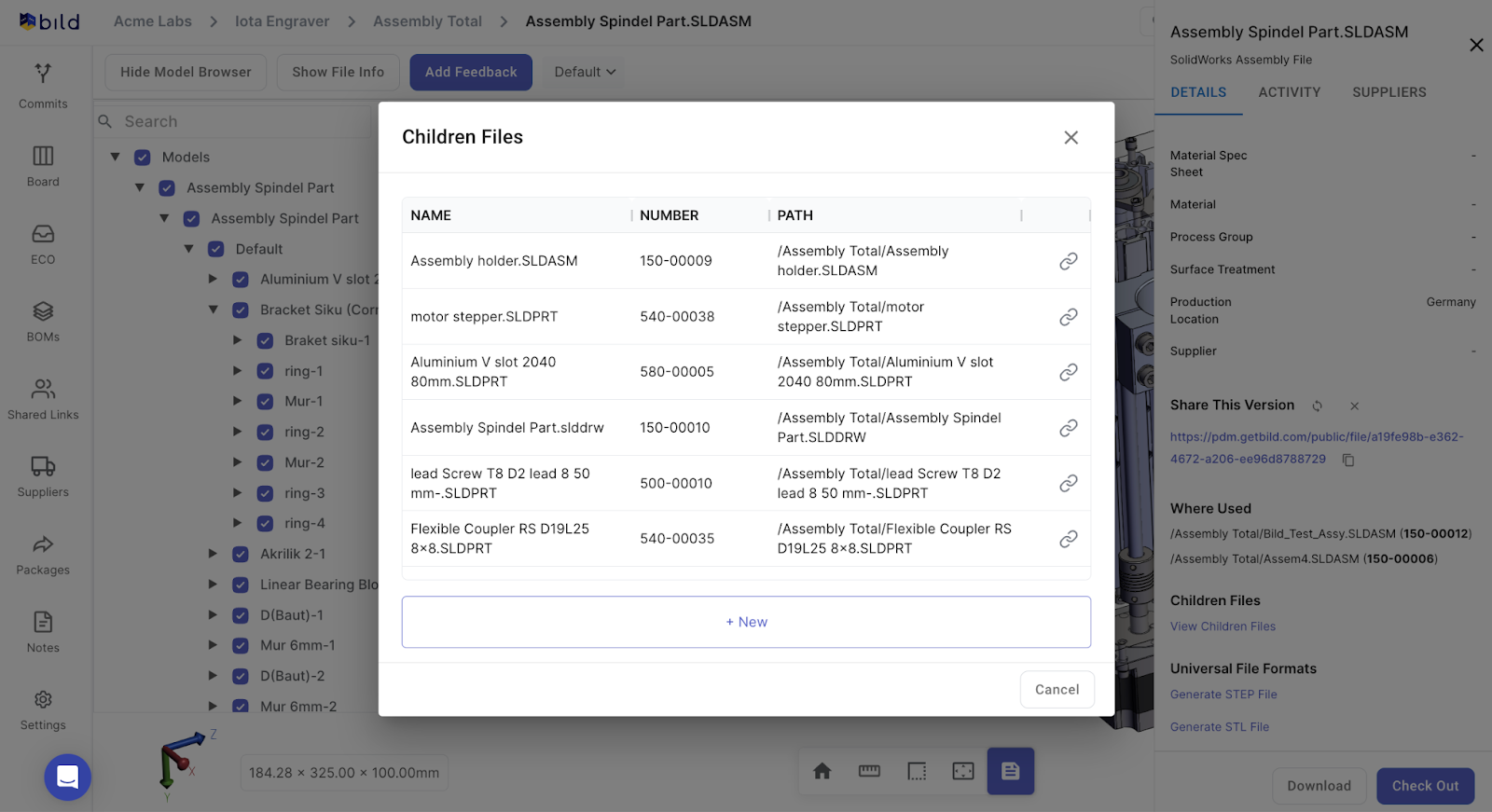
Task: Open the Board view icon
Action: click(43, 165)
